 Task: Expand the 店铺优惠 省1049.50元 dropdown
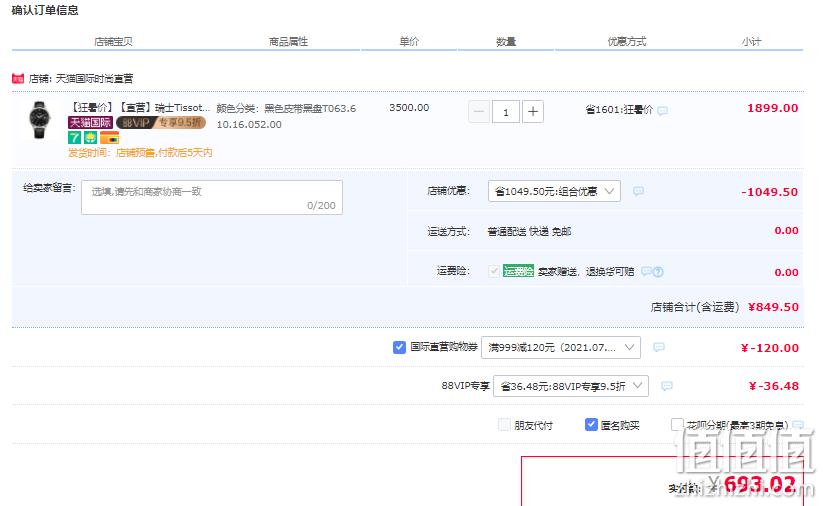[x=554, y=191]
